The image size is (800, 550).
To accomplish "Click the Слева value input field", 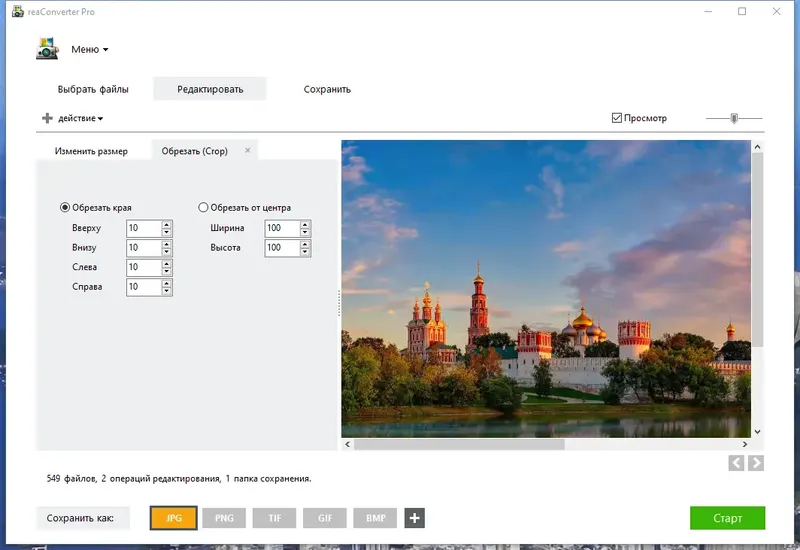I will pyautogui.click(x=144, y=267).
